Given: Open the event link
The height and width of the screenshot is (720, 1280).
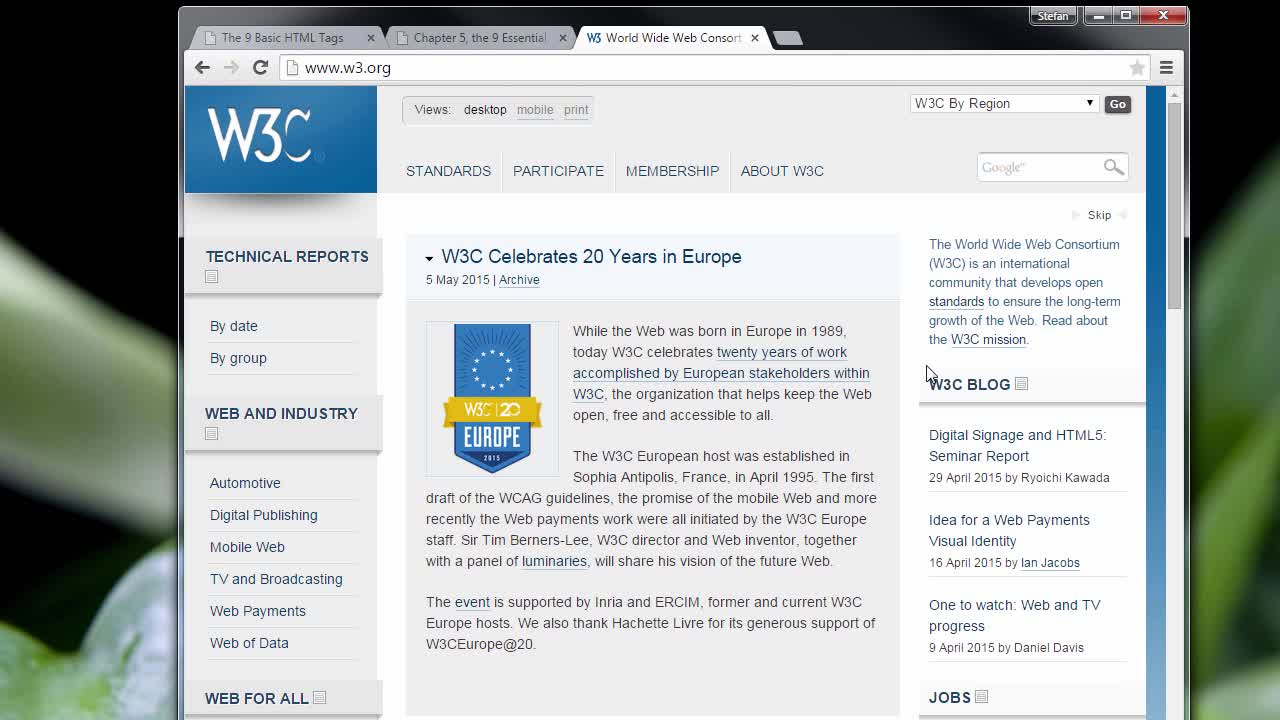Looking at the screenshot, I should [472, 602].
